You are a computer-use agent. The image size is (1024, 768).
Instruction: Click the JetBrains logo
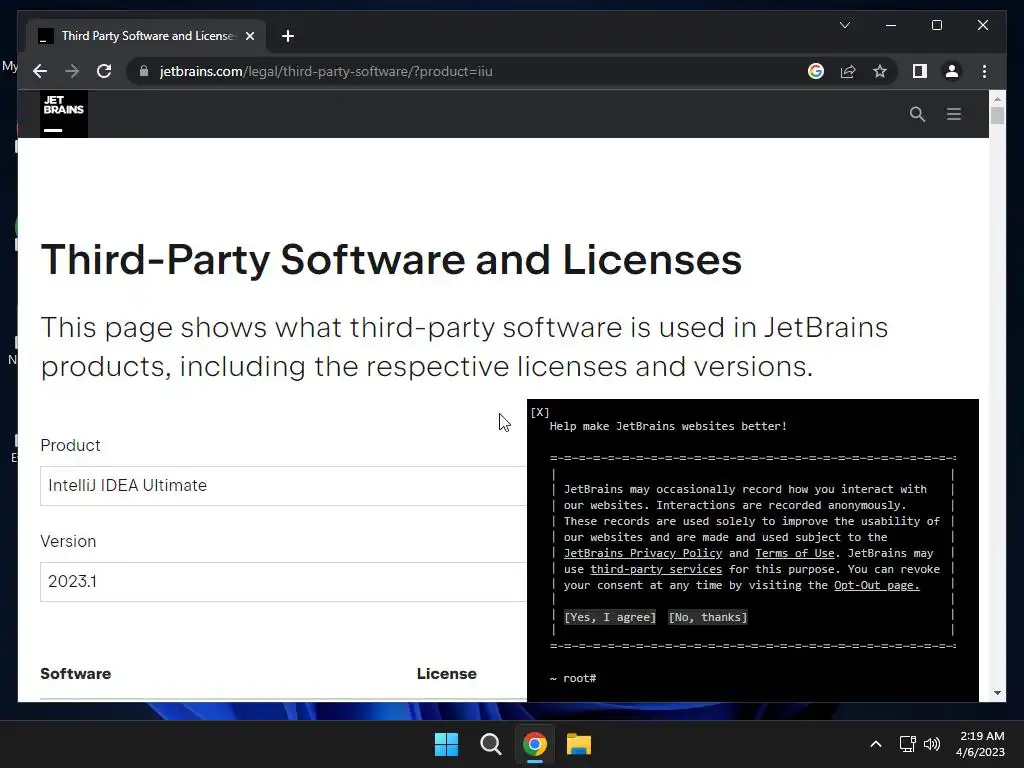coord(64,114)
